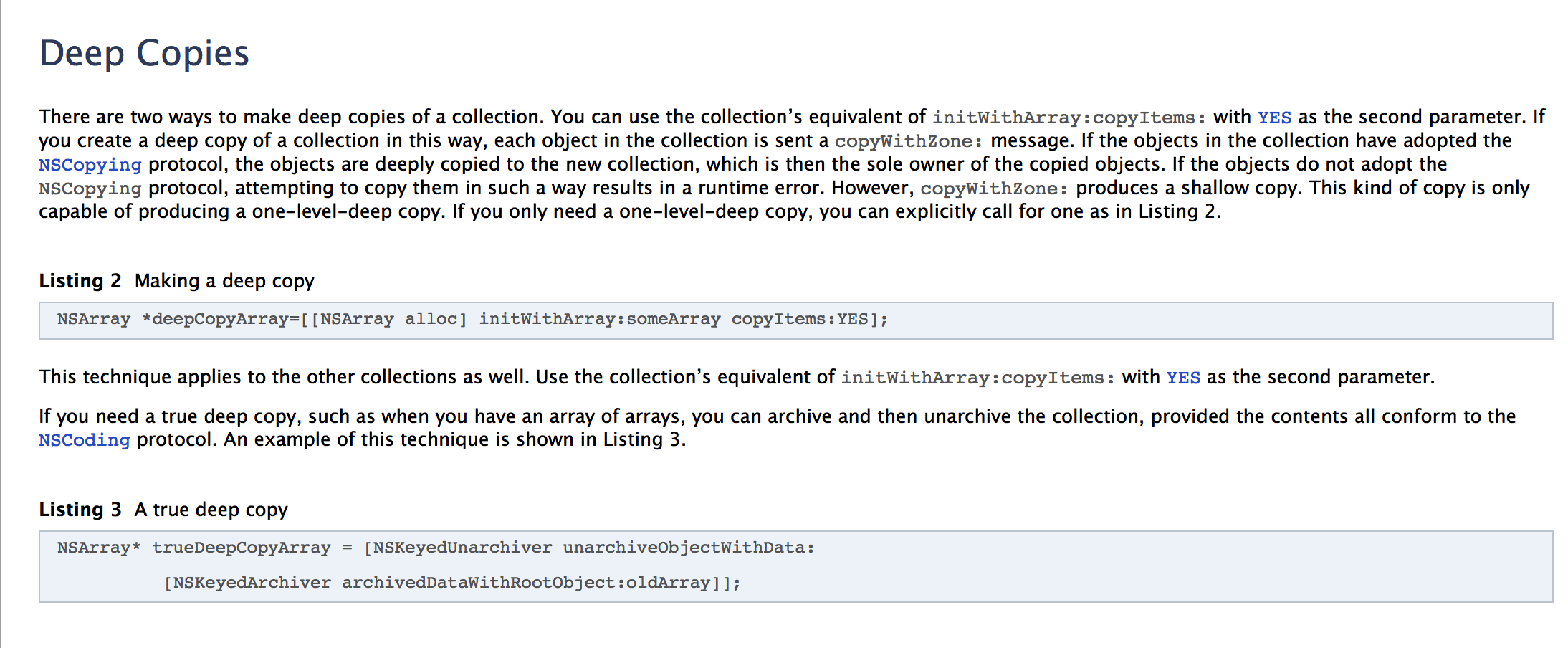
Task: Click the Deep Copies heading
Action: 144,54
